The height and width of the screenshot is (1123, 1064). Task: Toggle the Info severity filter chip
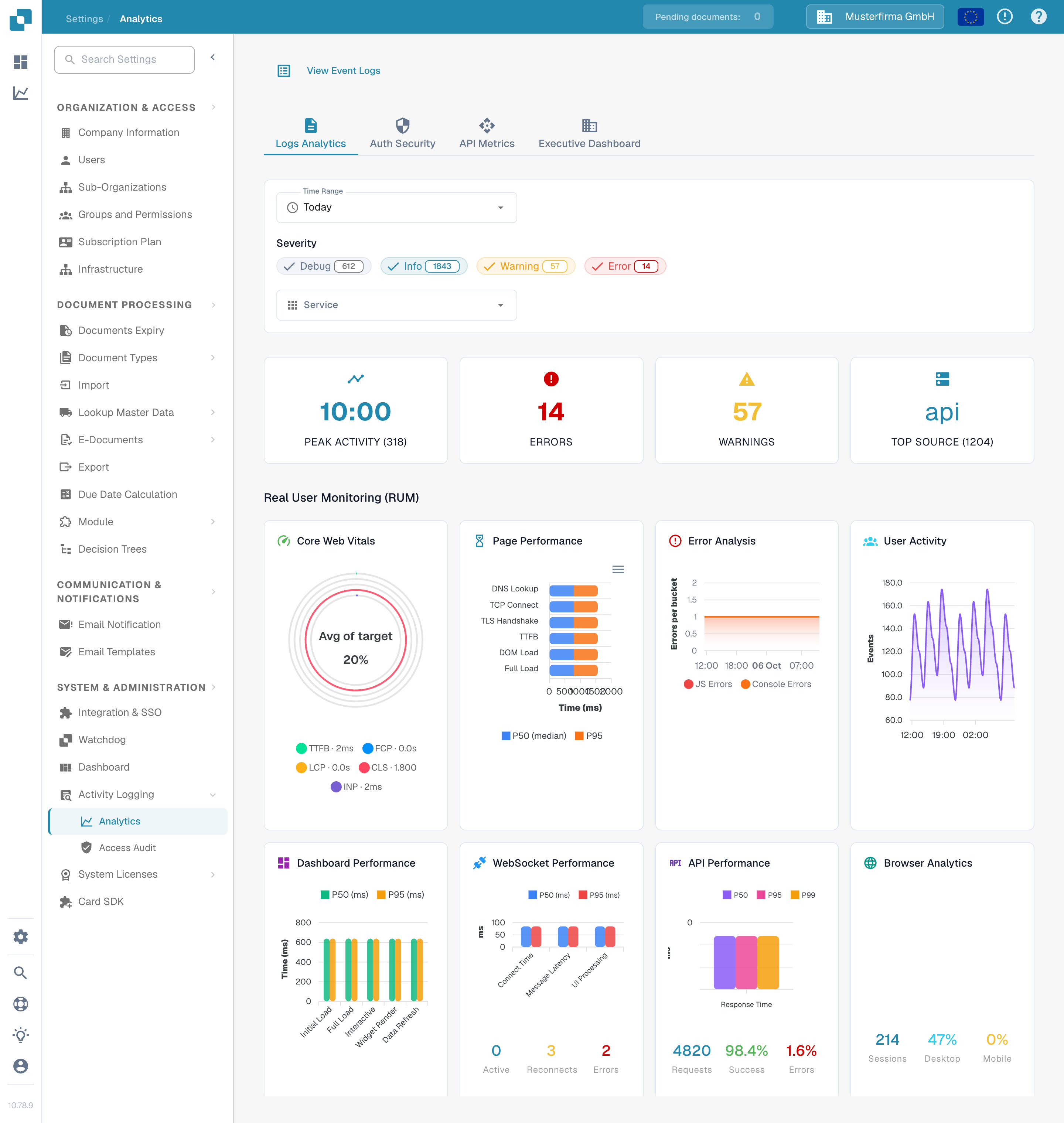click(x=424, y=266)
